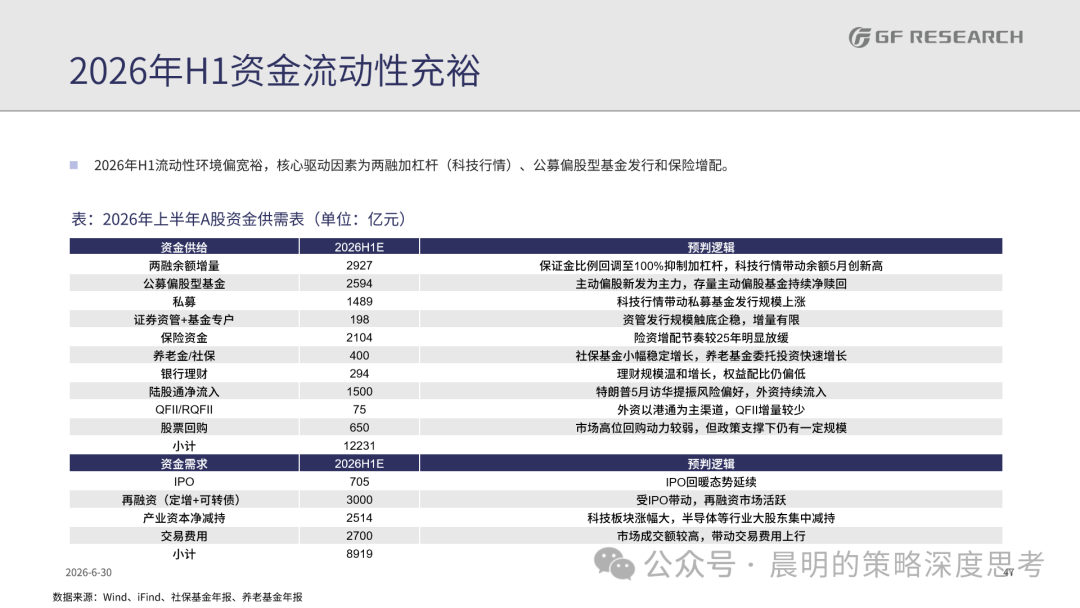Click the value 2927 for 两融余额增量
The height and width of the screenshot is (608, 1080).
tap(360, 266)
